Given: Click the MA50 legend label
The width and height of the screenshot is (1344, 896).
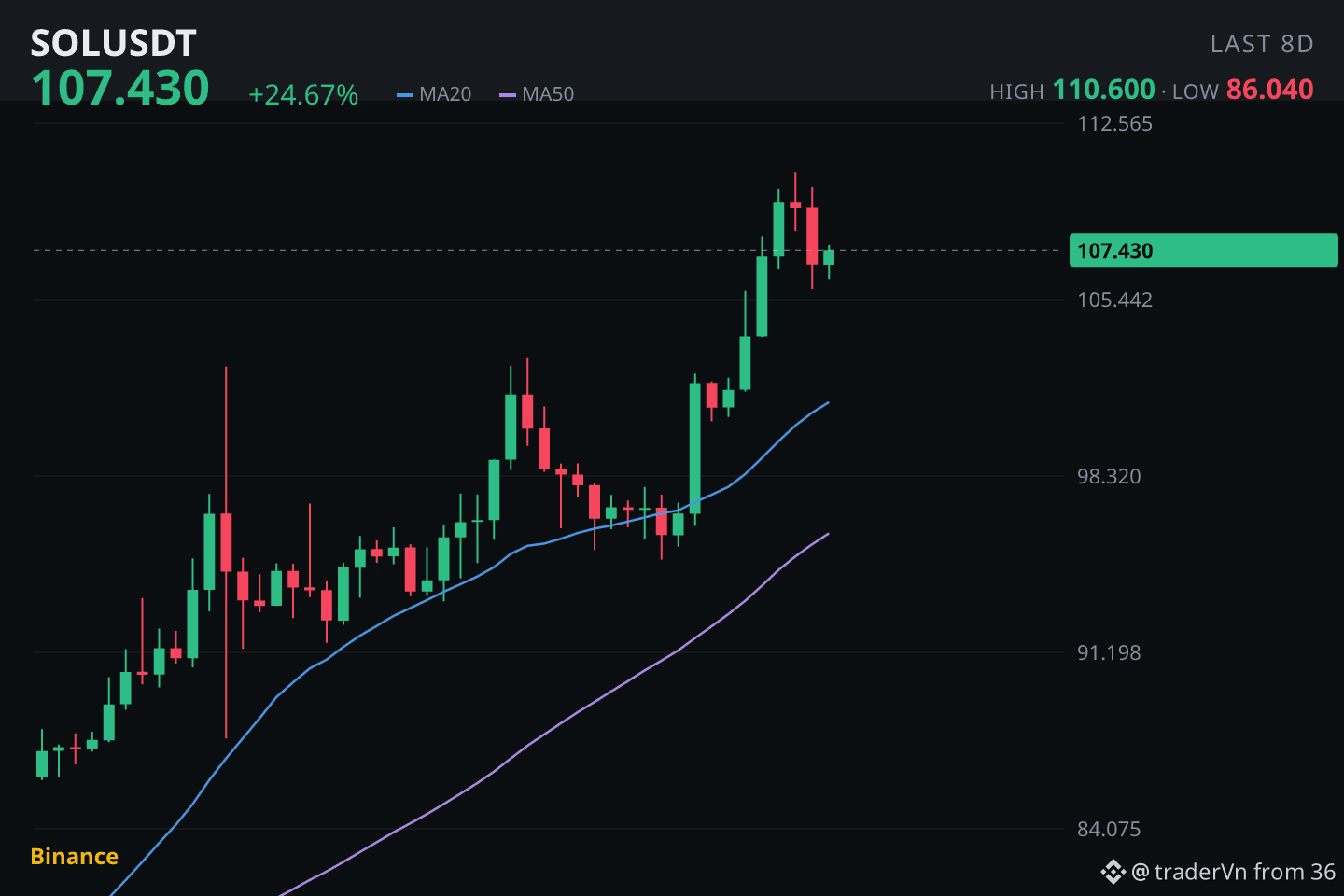Looking at the screenshot, I should click(x=548, y=94).
